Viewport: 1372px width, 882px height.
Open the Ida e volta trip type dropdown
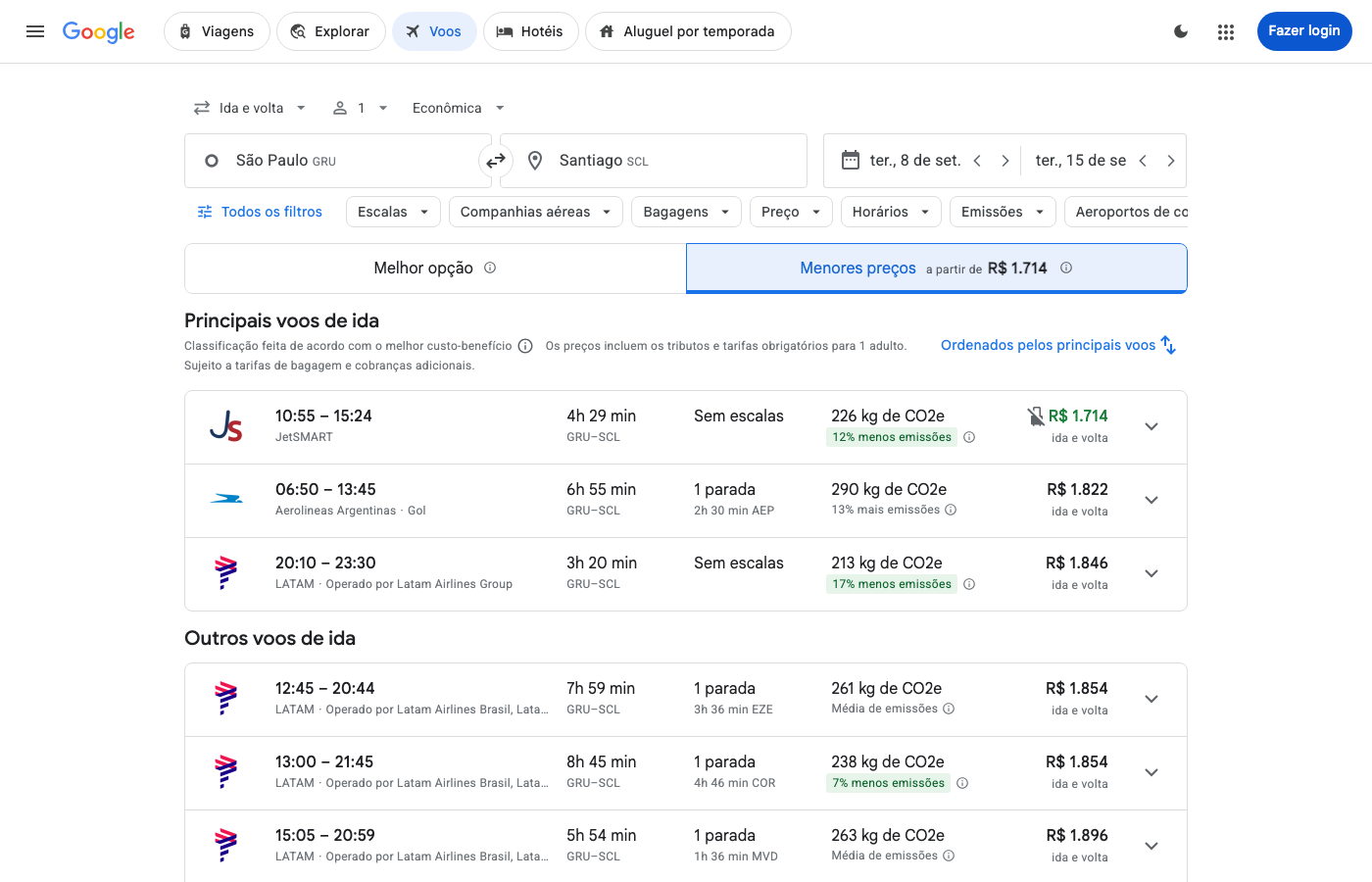(250, 108)
